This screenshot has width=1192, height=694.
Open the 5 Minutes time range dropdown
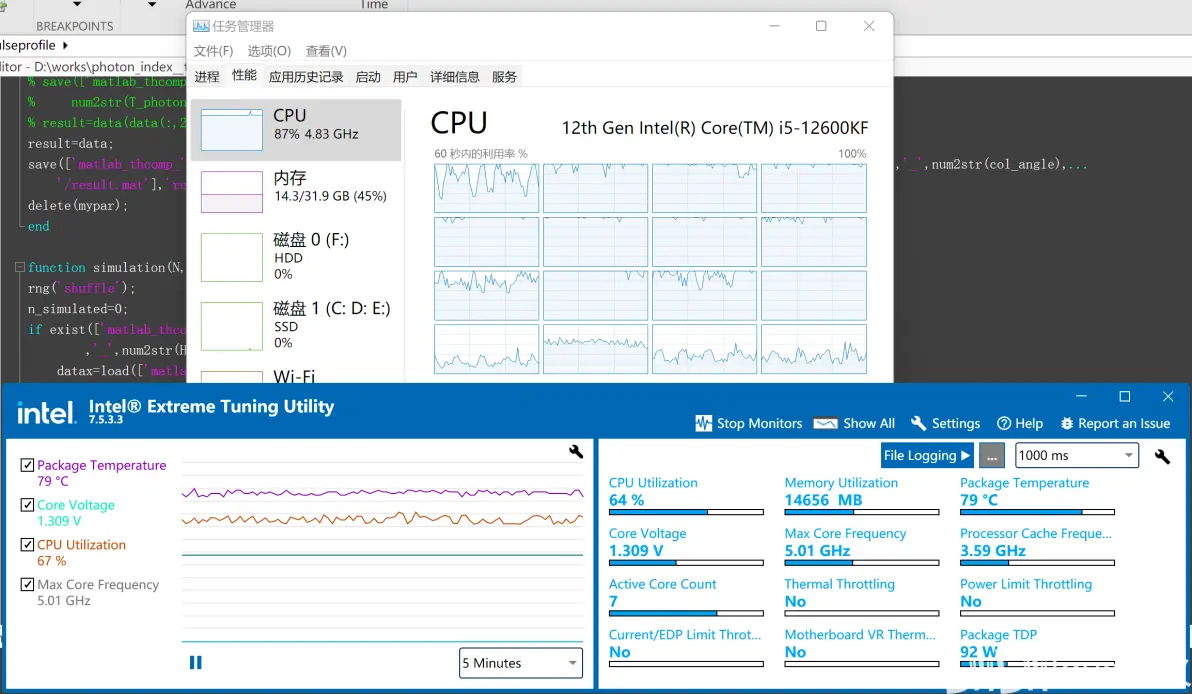tap(521, 663)
